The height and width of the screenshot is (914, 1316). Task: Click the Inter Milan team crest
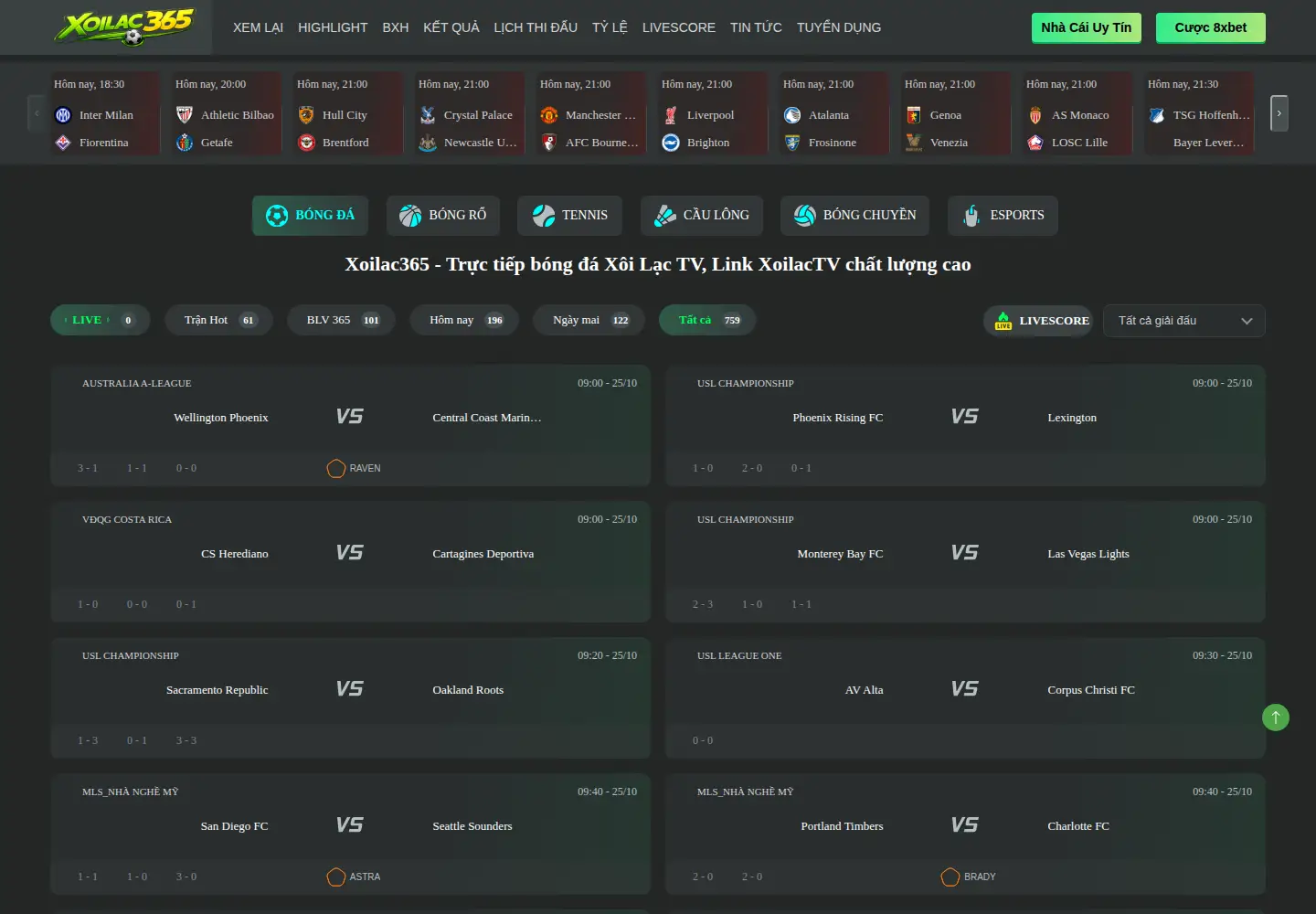(63, 115)
